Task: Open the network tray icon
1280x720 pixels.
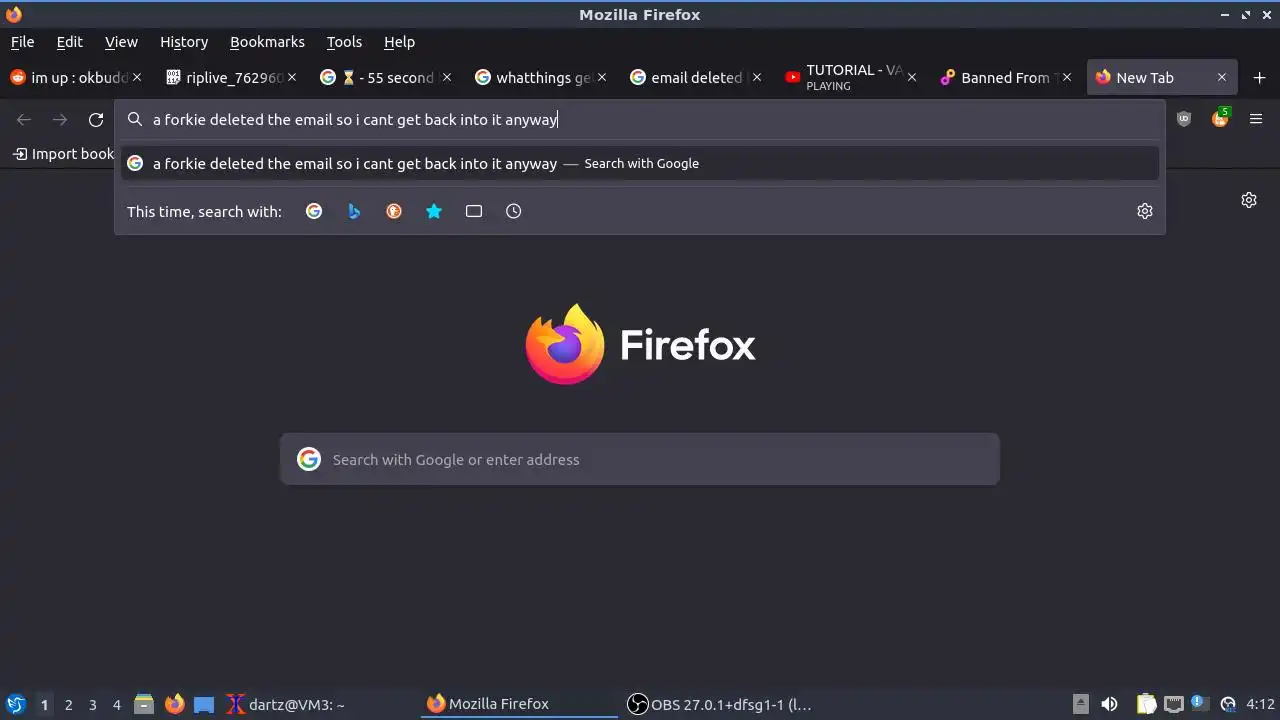Action: click(1174, 704)
